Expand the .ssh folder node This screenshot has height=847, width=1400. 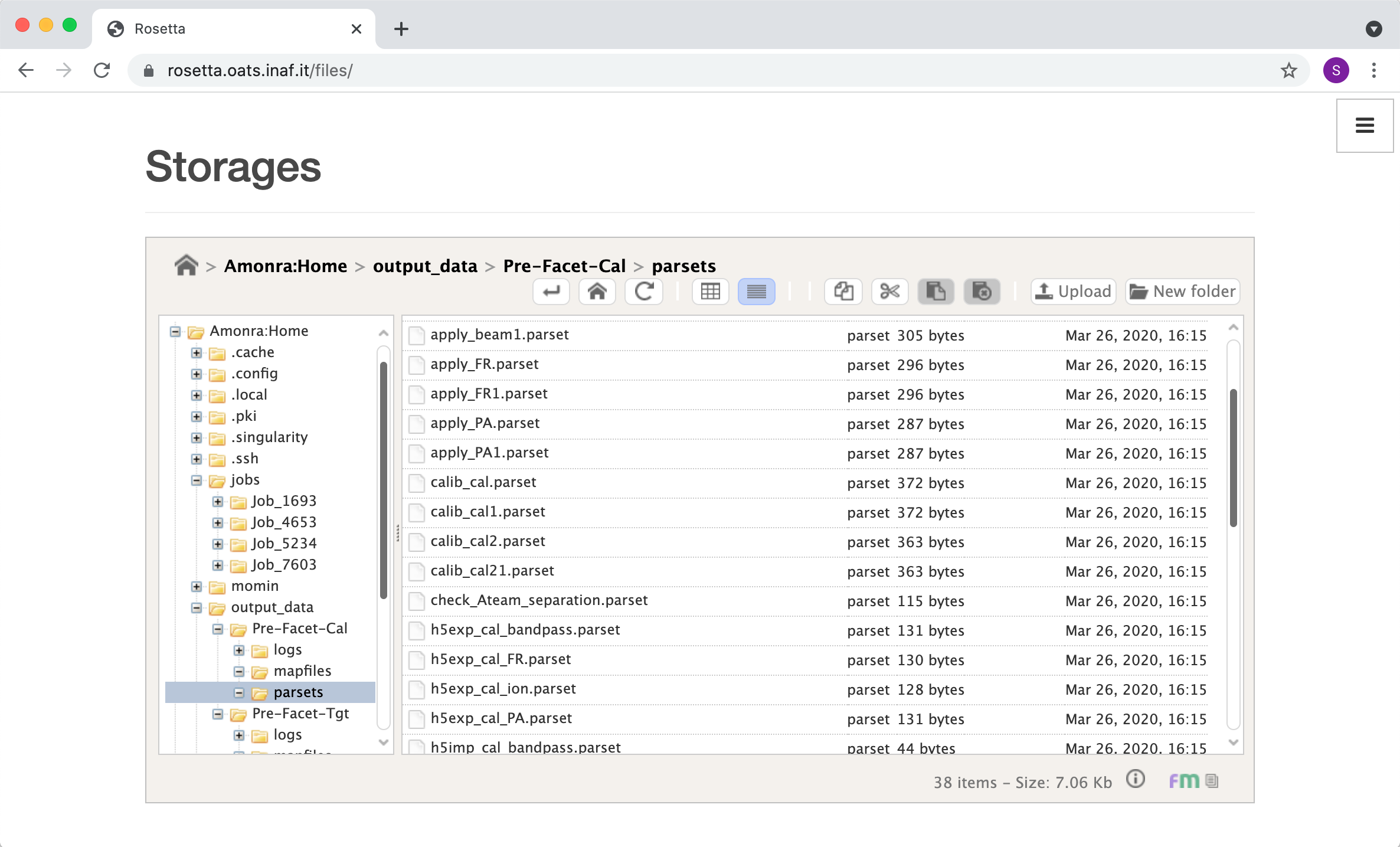pos(197,459)
